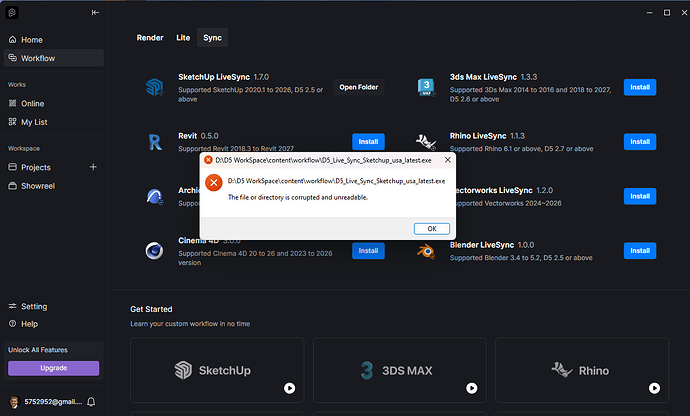This screenshot has height=416, width=690.
Task: Open Help from the sidebar
Action: coord(54,324)
